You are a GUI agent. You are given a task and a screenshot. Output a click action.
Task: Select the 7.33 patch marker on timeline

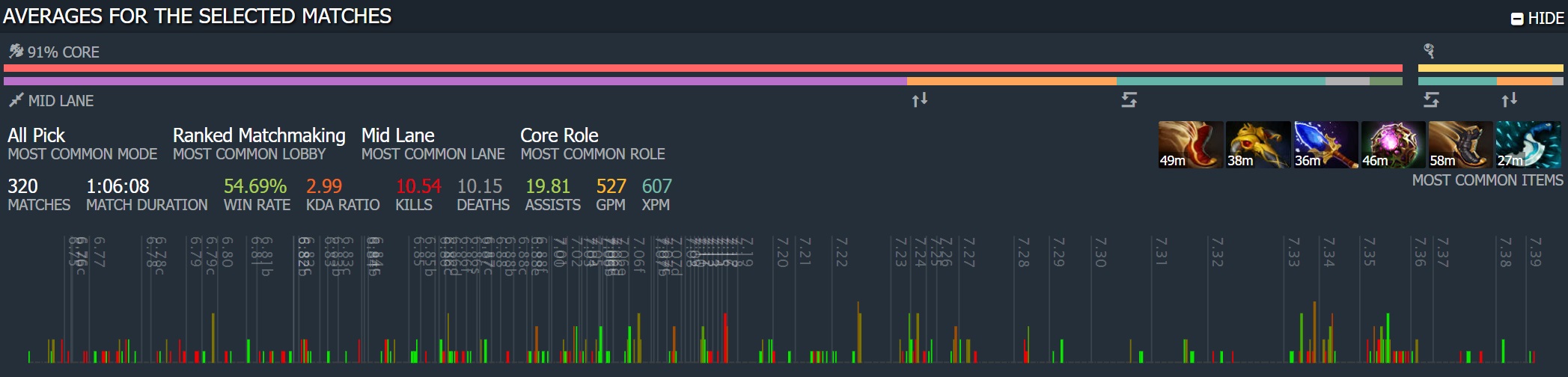pos(1293,252)
